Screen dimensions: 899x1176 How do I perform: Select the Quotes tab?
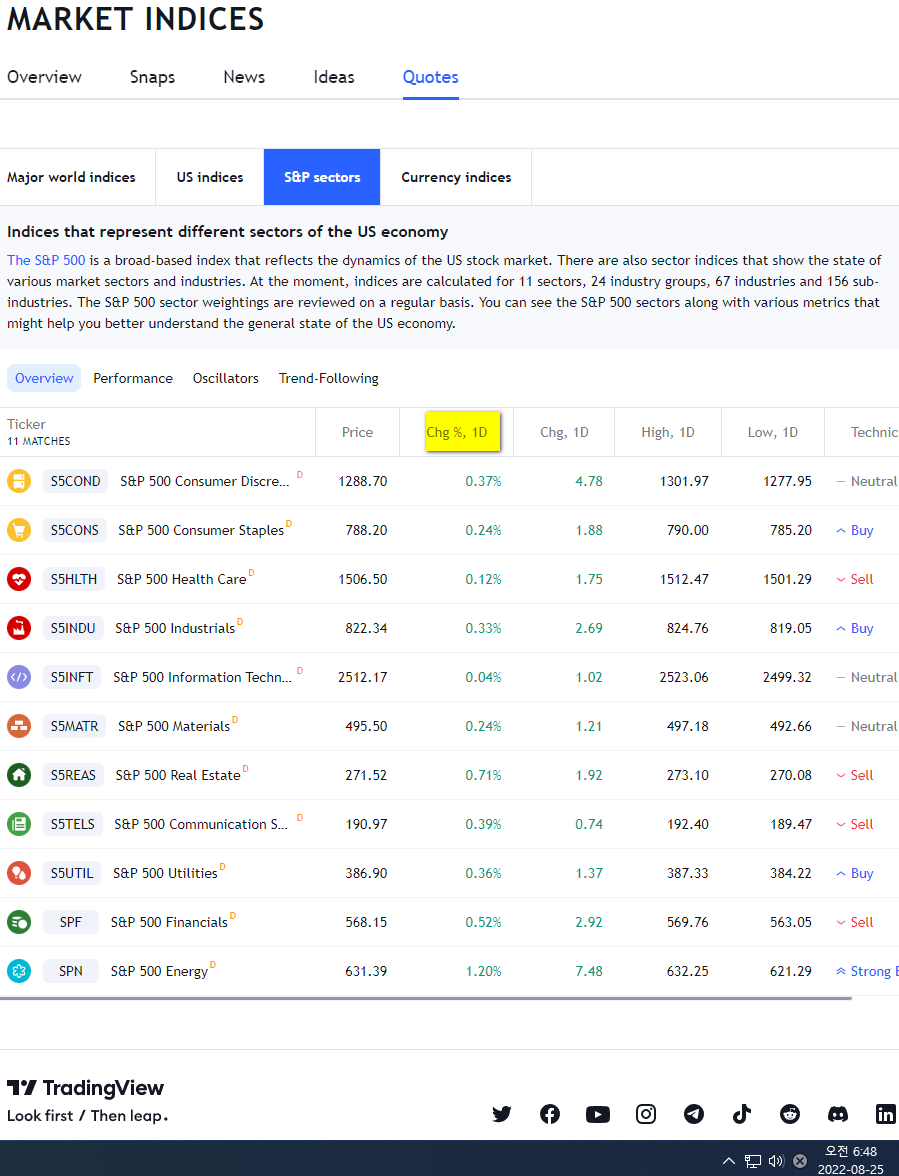(x=430, y=76)
